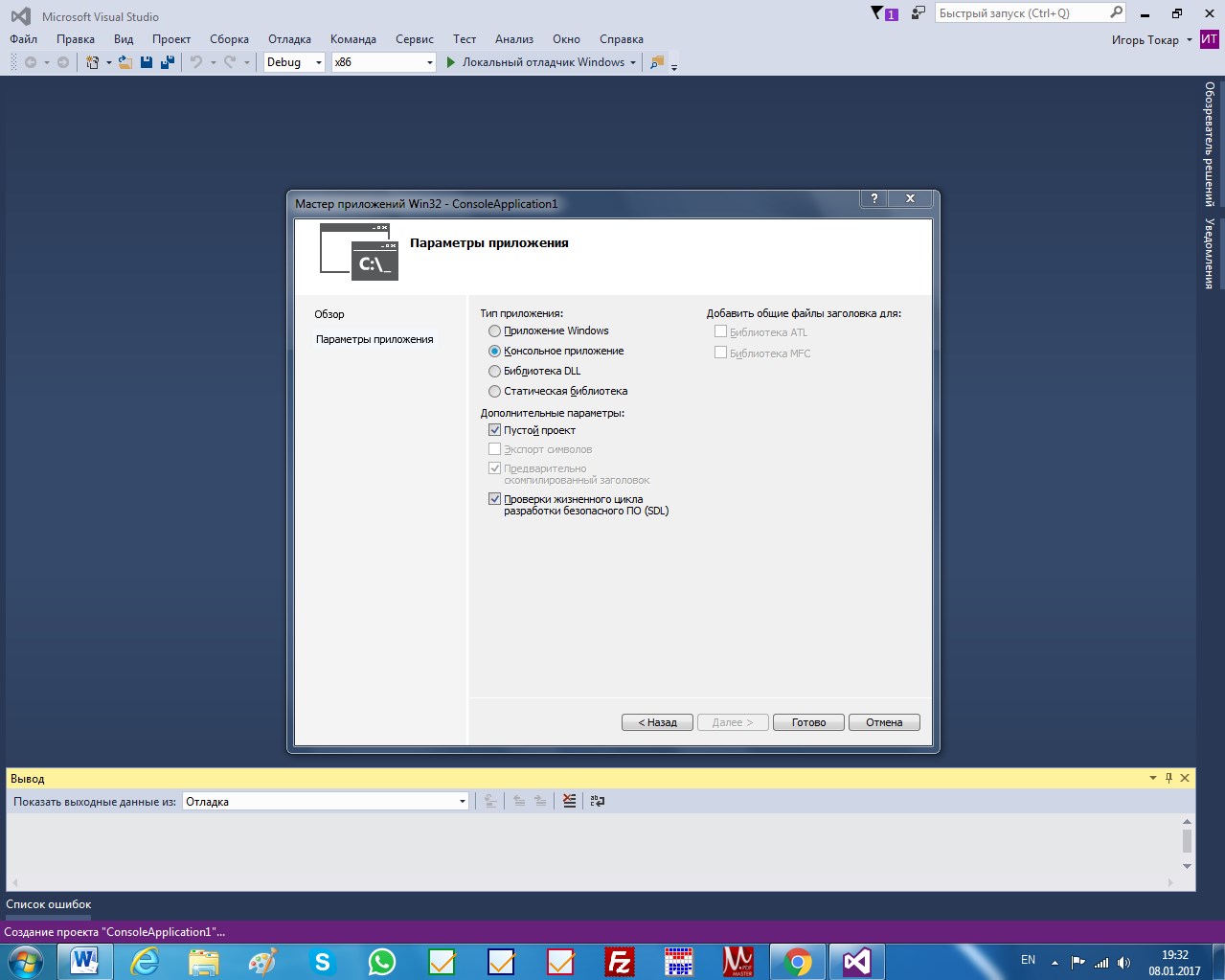1225x980 pixels.
Task: Click the Экспорт символов checkbox
Action: [x=494, y=448]
